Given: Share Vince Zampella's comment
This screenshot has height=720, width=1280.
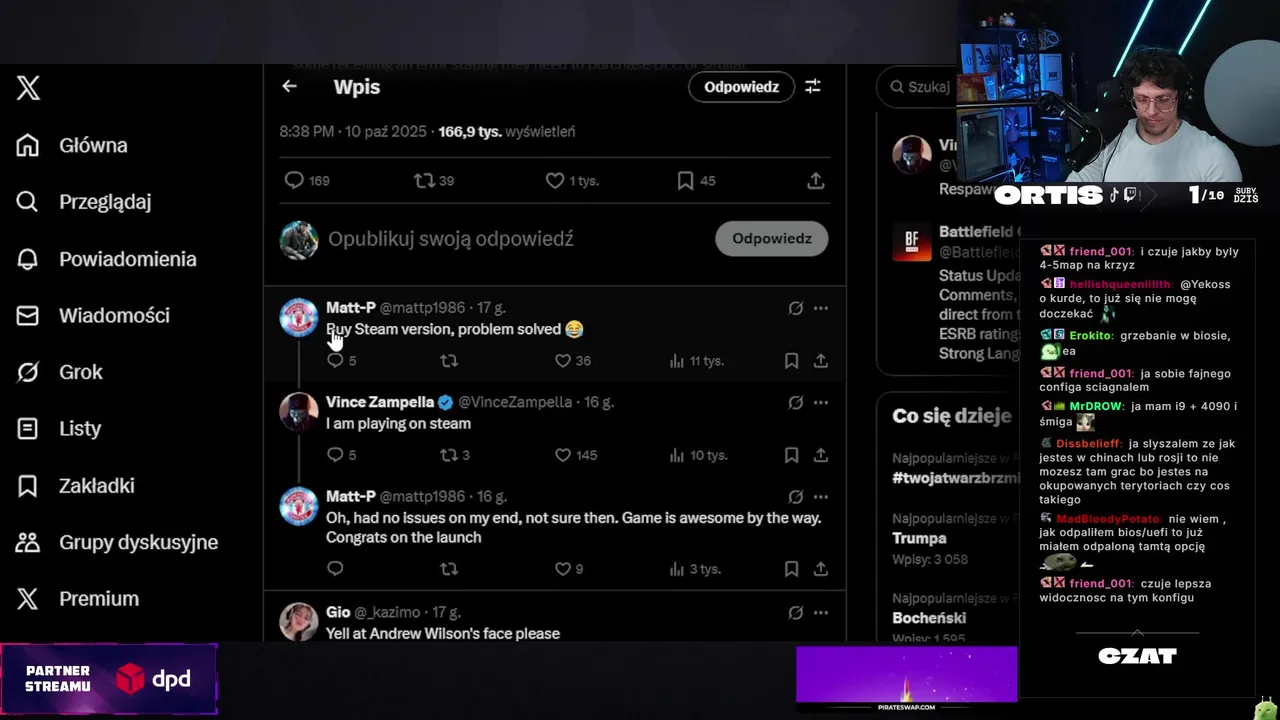Looking at the screenshot, I should 821,455.
